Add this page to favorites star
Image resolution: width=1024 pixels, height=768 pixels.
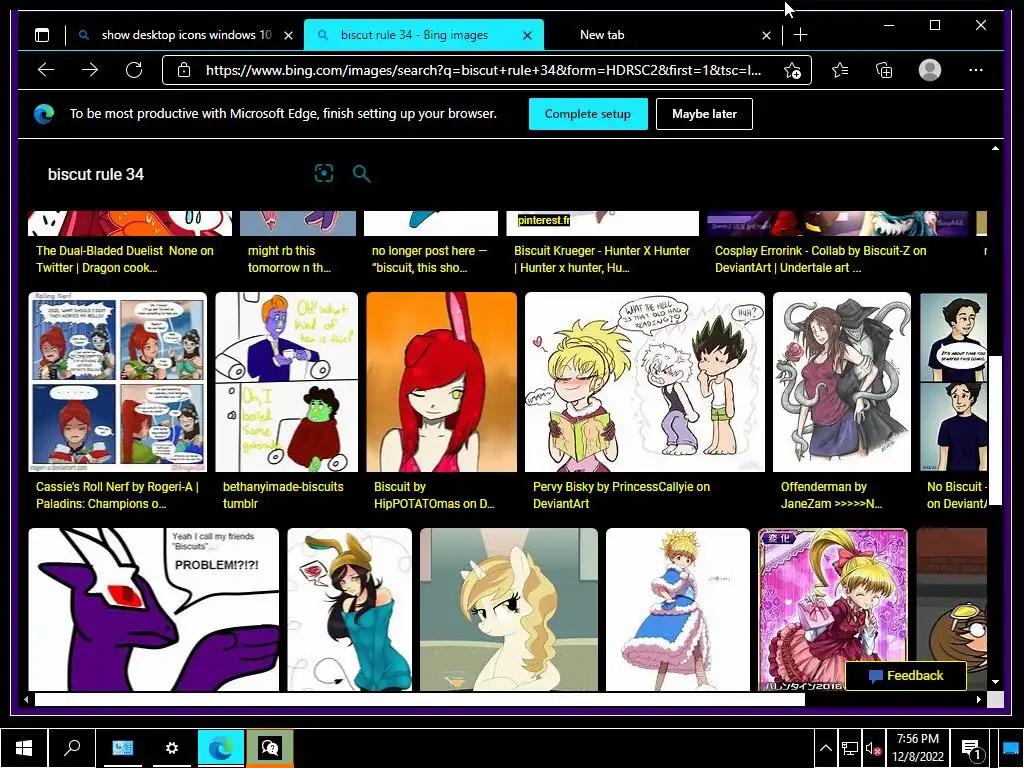(792, 71)
